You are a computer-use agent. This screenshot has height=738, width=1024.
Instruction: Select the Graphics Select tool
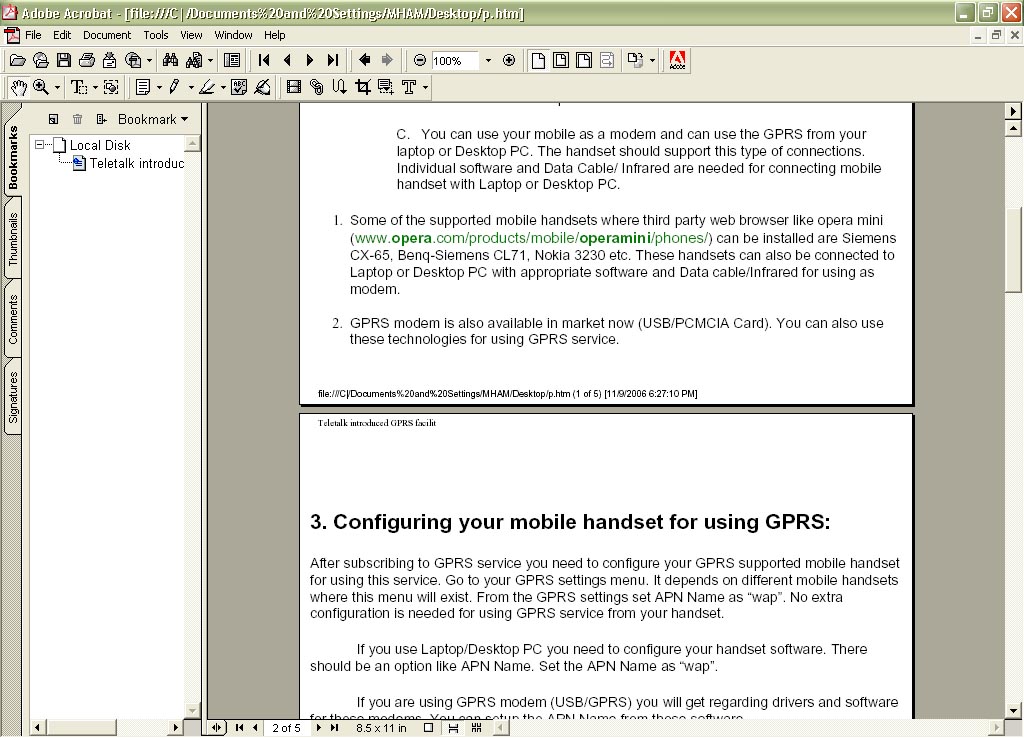pos(111,87)
